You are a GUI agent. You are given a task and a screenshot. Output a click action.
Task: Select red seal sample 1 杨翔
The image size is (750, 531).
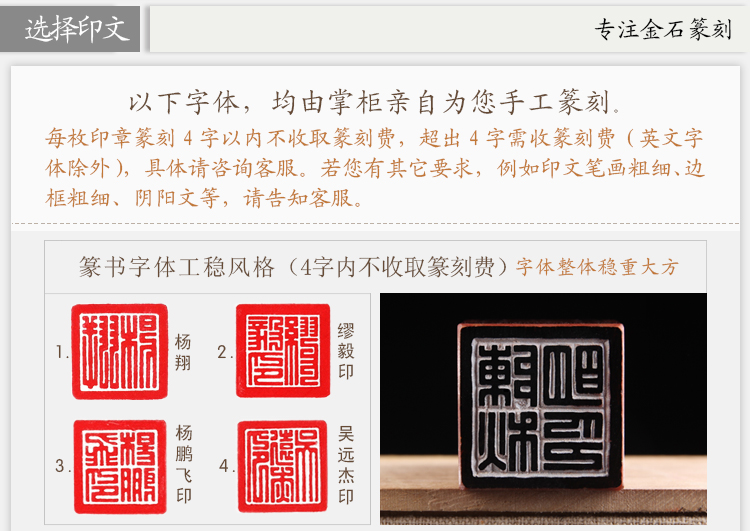tap(120, 352)
